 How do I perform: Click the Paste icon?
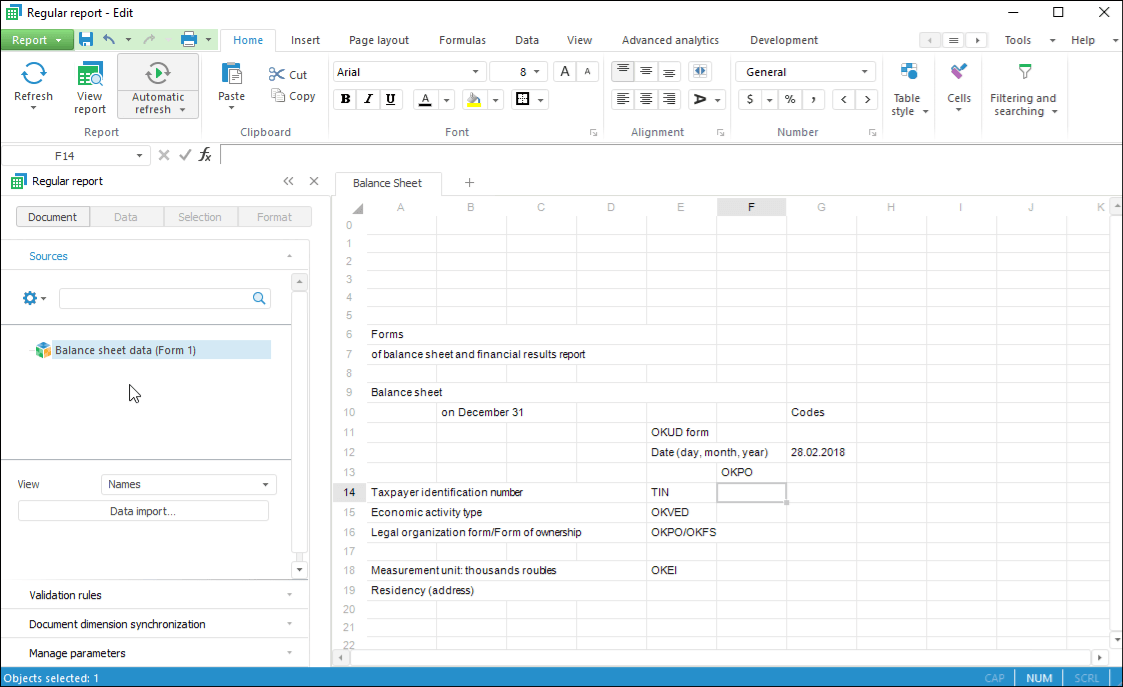[x=231, y=74]
